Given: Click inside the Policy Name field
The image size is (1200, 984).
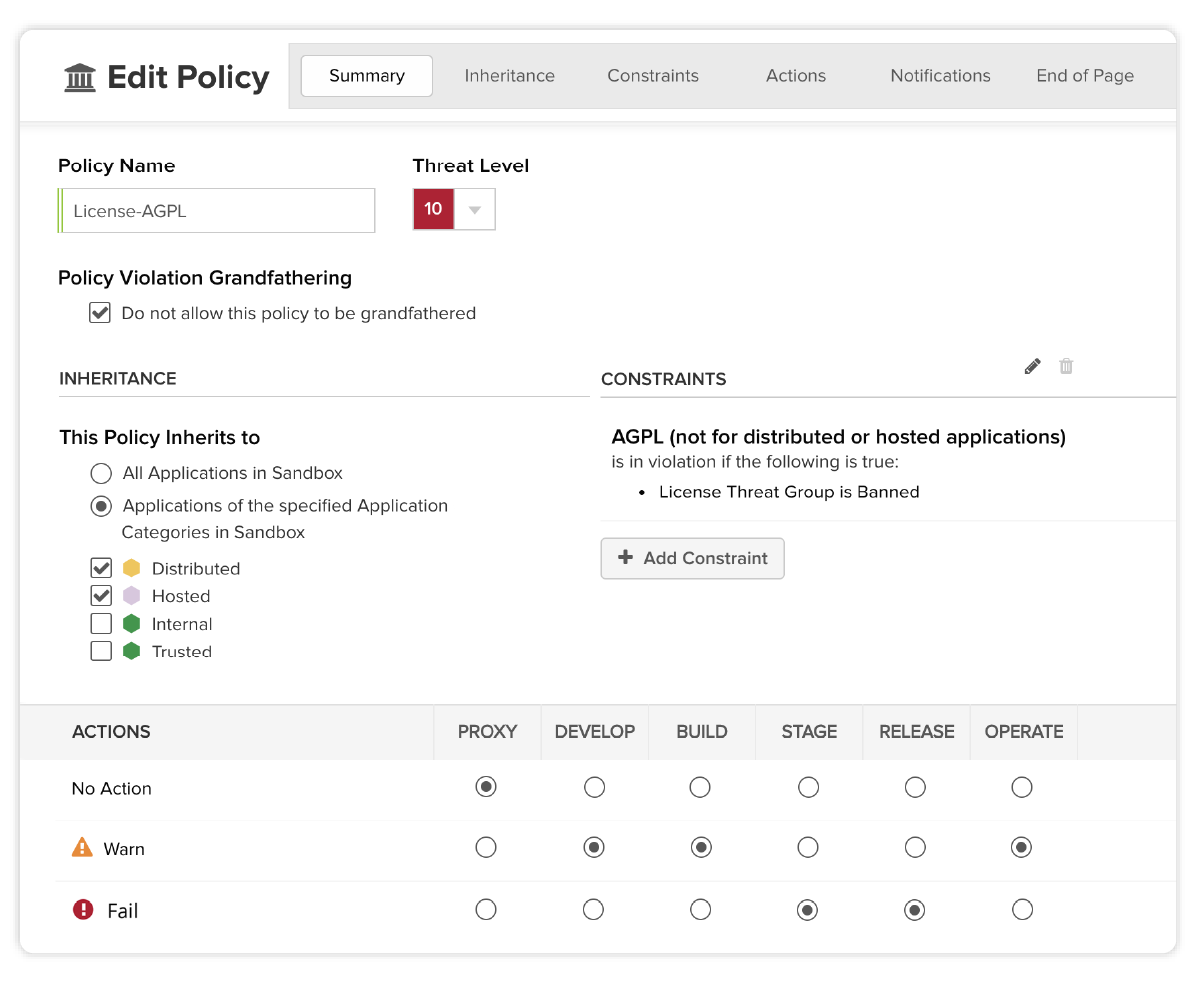Looking at the screenshot, I should pos(216,210).
